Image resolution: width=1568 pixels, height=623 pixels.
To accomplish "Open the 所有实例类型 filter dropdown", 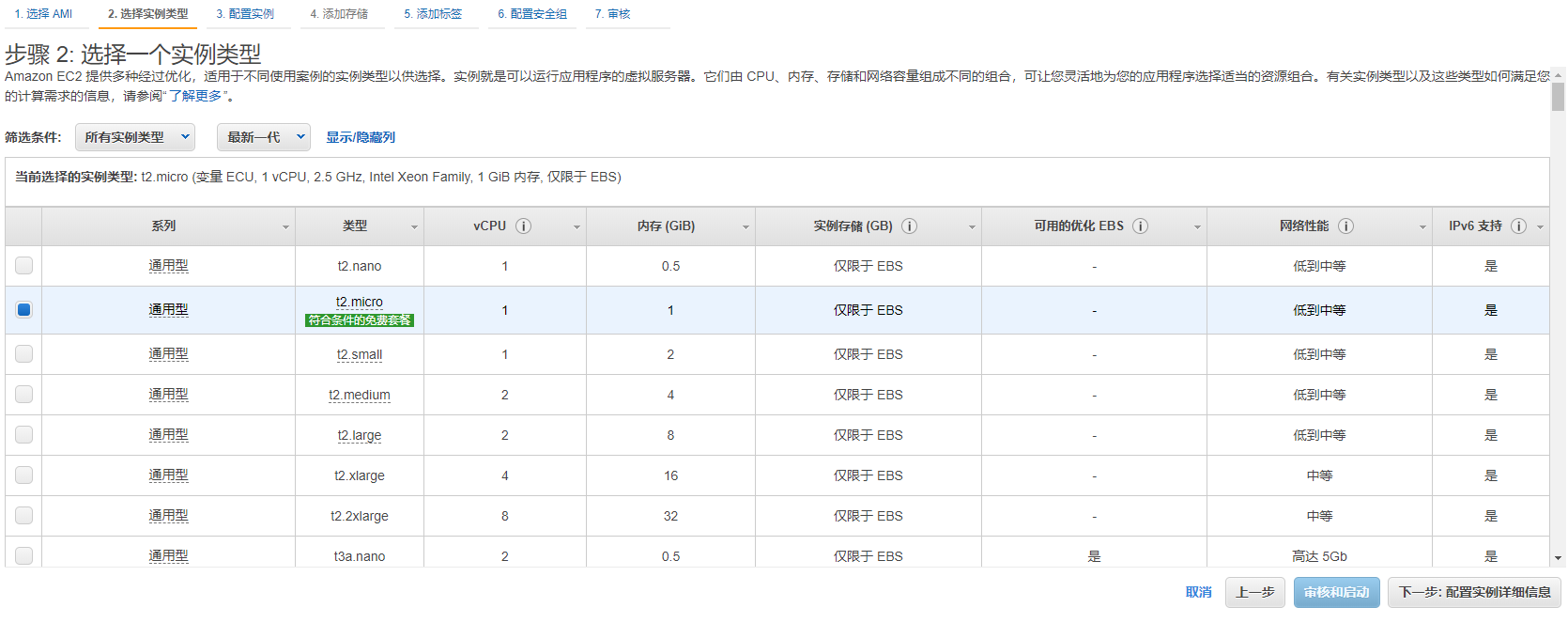I will pyautogui.click(x=135, y=137).
